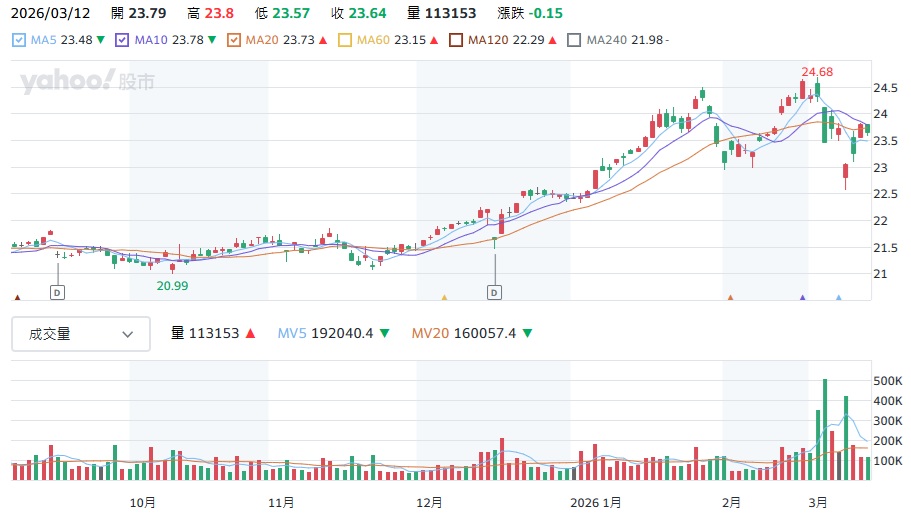Click the light blue triangle marker in March
The image size is (911, 517).
[838, 297]
